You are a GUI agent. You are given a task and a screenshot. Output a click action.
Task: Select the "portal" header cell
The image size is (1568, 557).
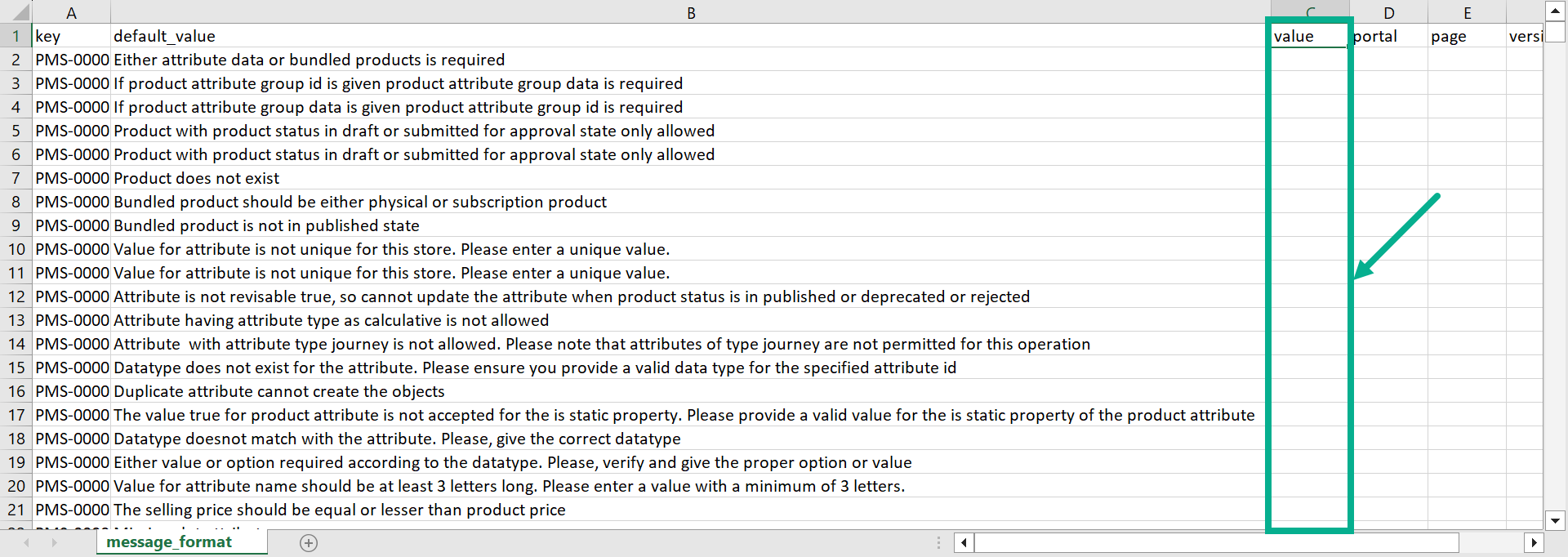pyautogui.click(x=1388, y=36)
